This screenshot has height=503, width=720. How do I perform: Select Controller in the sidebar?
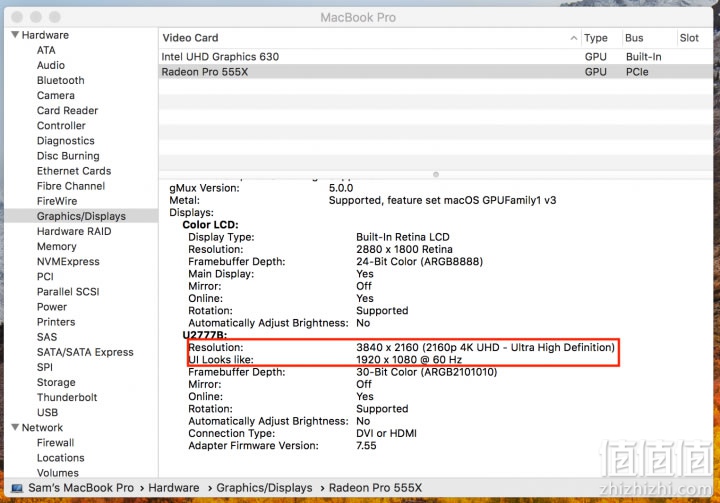61,126
